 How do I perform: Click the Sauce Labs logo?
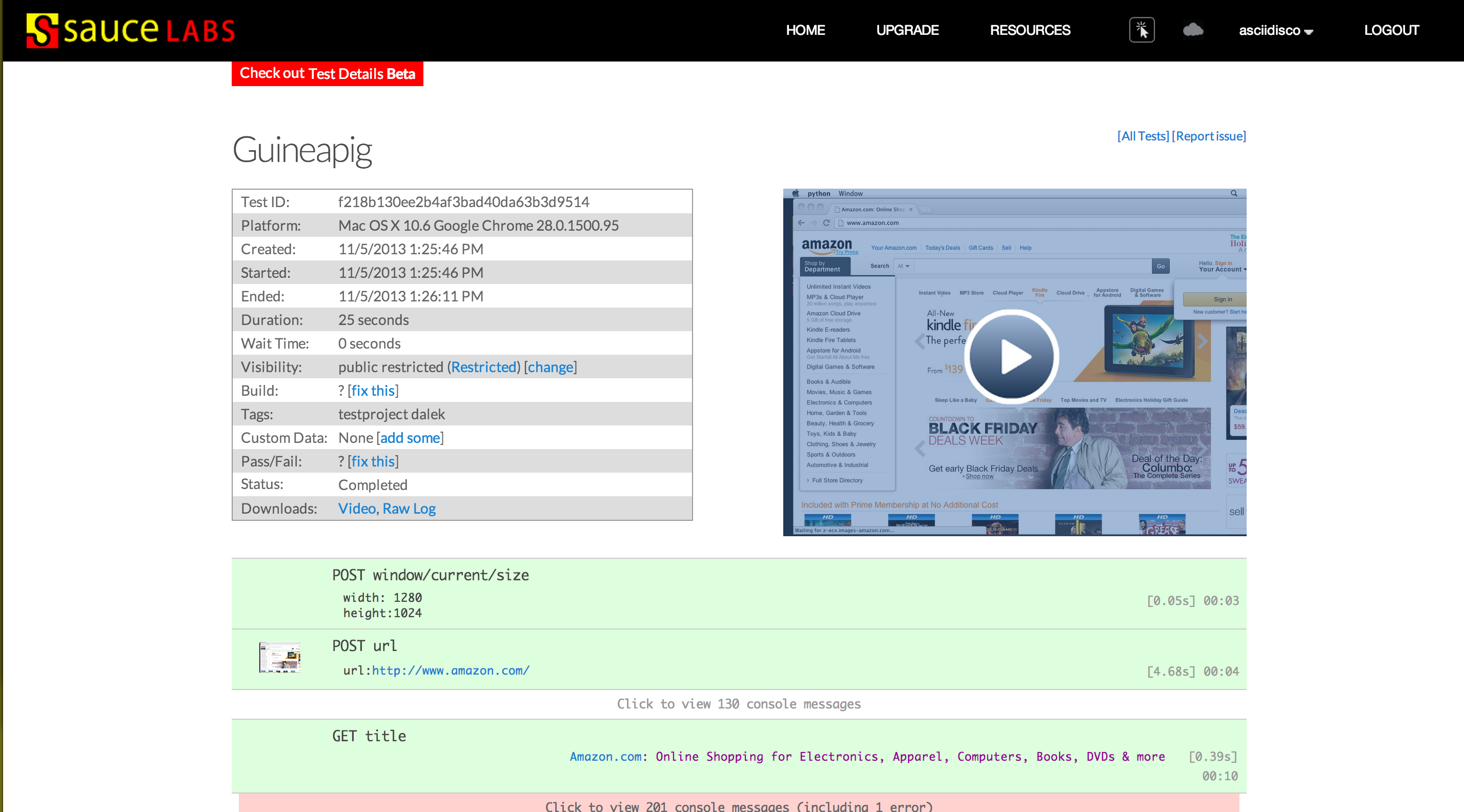(131, 30)
